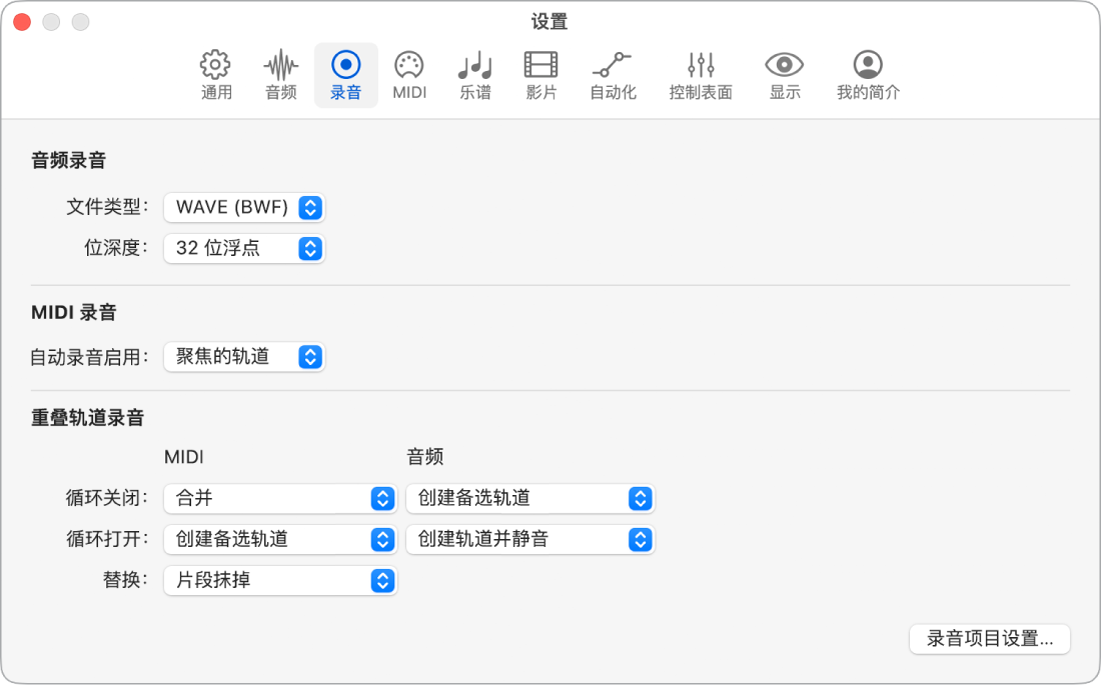Screen dimensions: 1101x686
Task: Select the 自动化 settings icon
Action: [612, 74]
